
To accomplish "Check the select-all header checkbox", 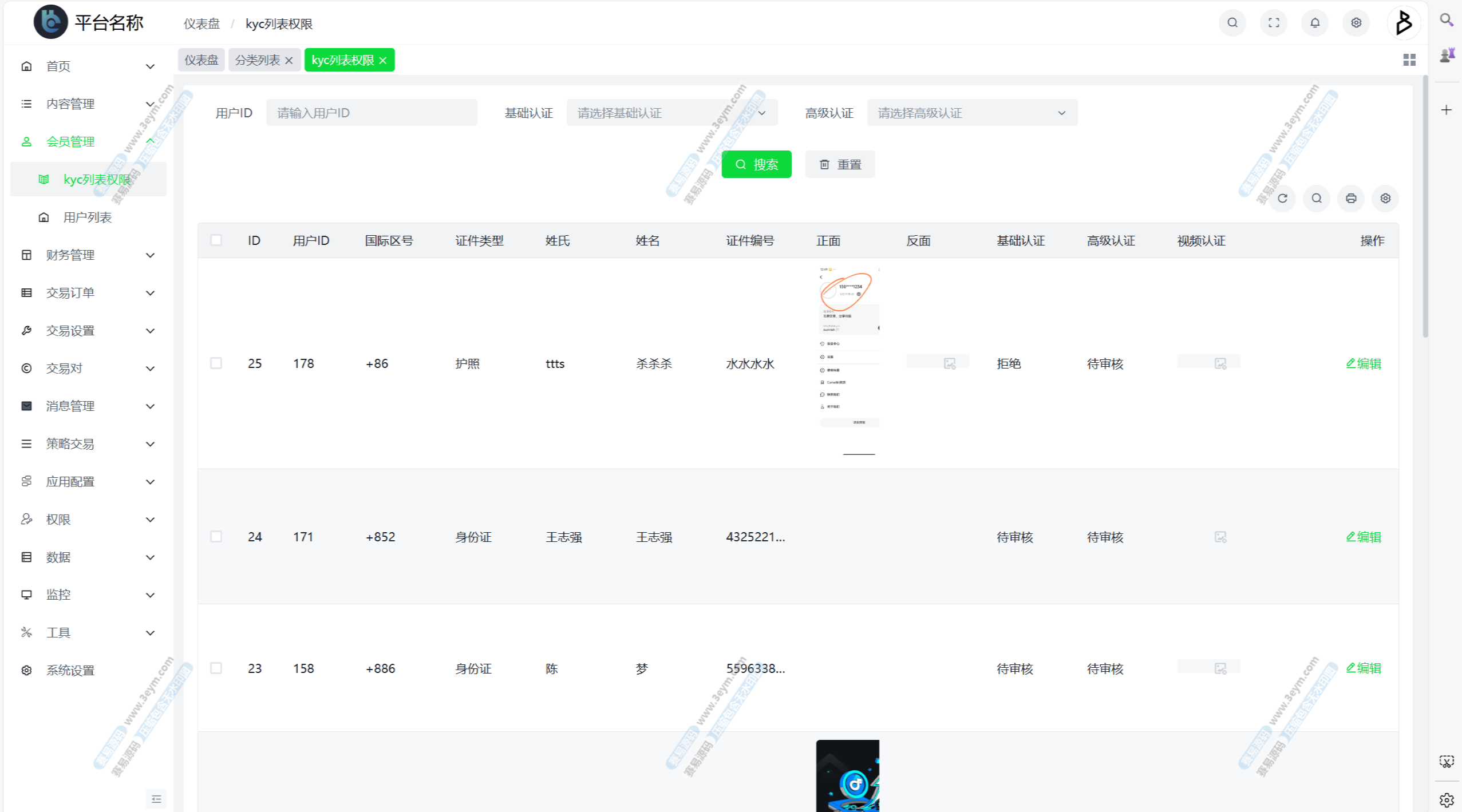I will pos(216,240).
